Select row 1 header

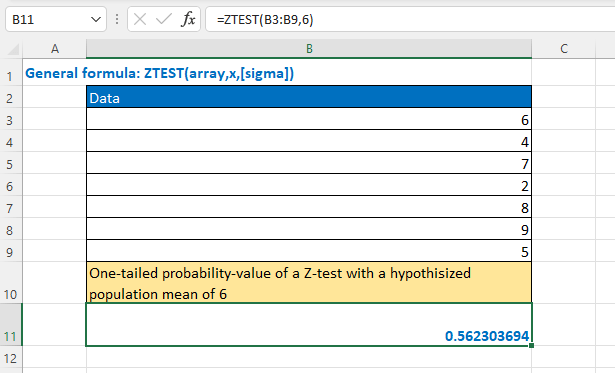(11, 75)
